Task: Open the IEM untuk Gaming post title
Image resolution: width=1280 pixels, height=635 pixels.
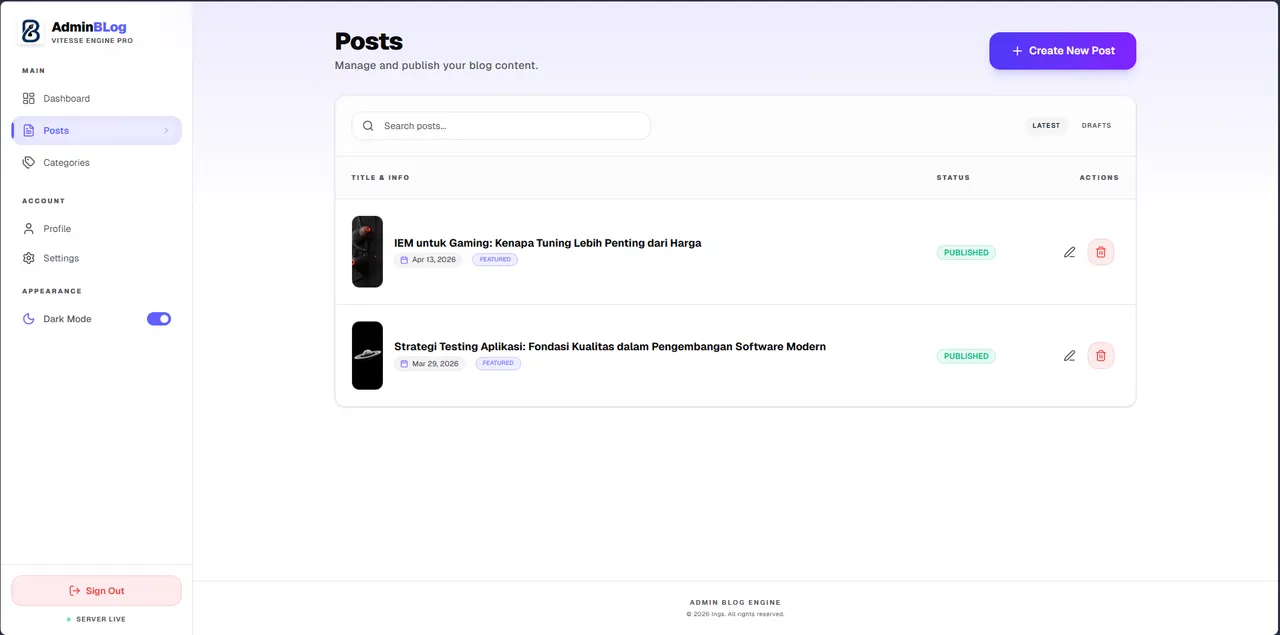Action: [x=547, y=243]
